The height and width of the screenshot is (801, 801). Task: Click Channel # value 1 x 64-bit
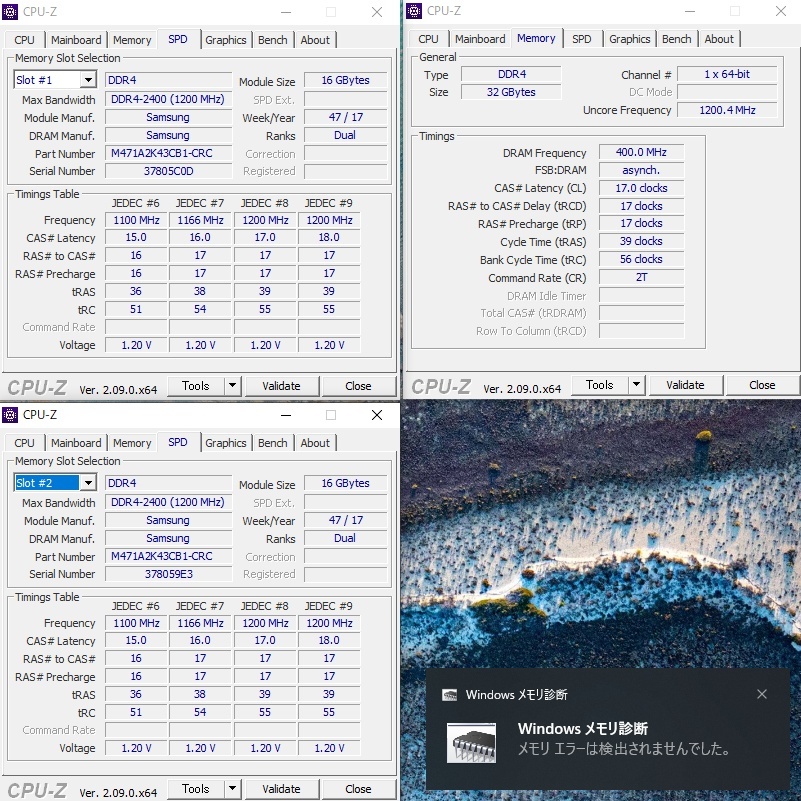727,74
